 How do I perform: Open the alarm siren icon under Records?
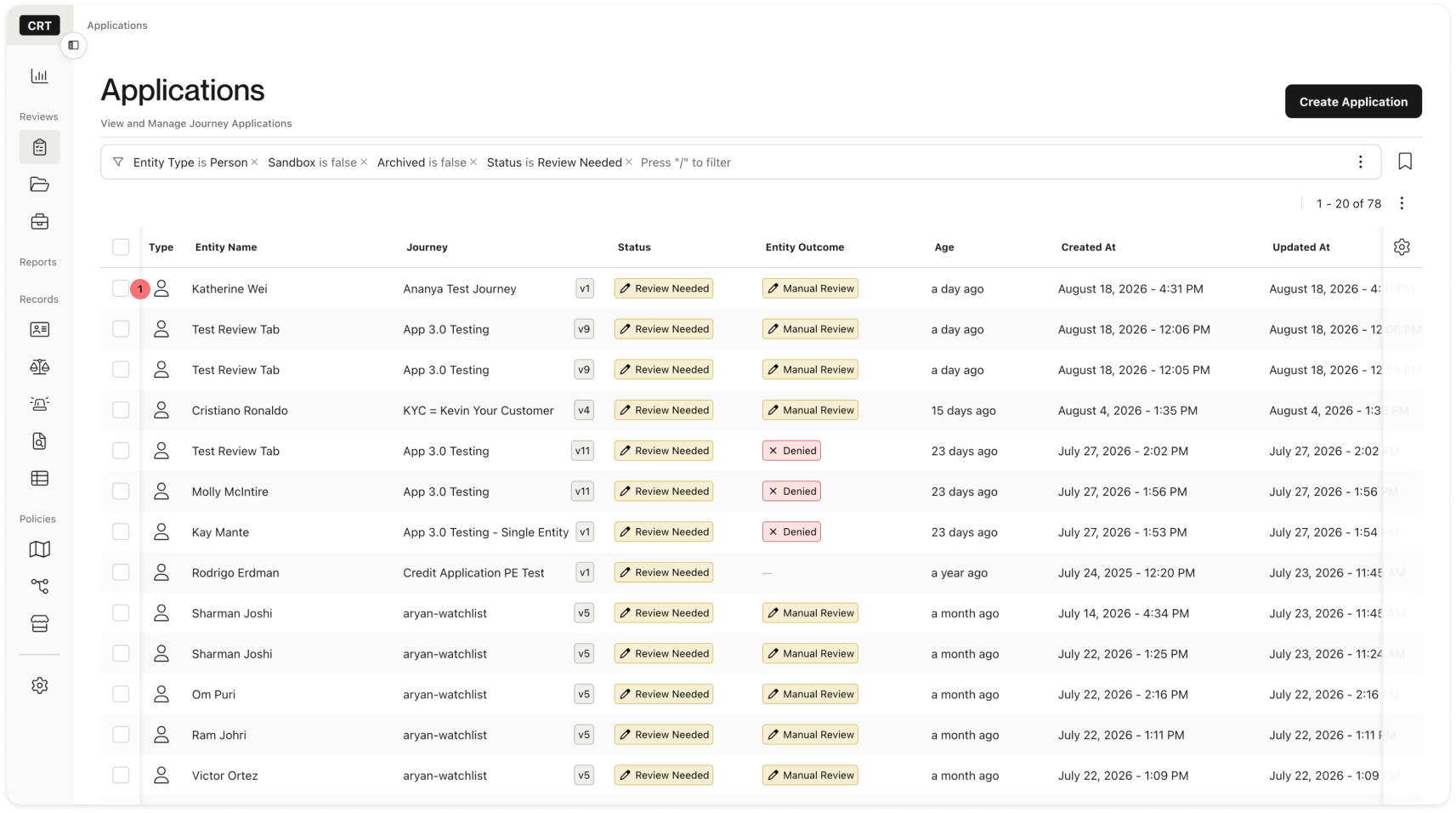click(x=39, y=404)
